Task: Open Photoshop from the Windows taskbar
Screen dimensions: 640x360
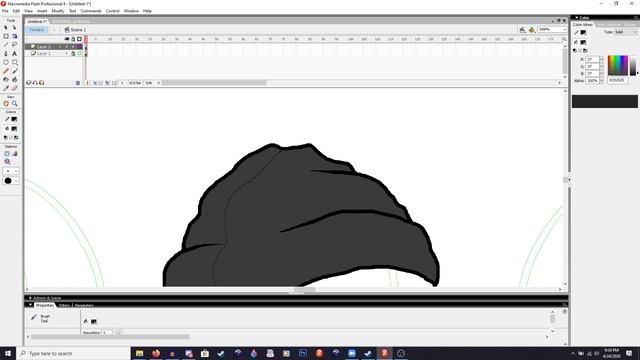Action: tap(303, 353)
